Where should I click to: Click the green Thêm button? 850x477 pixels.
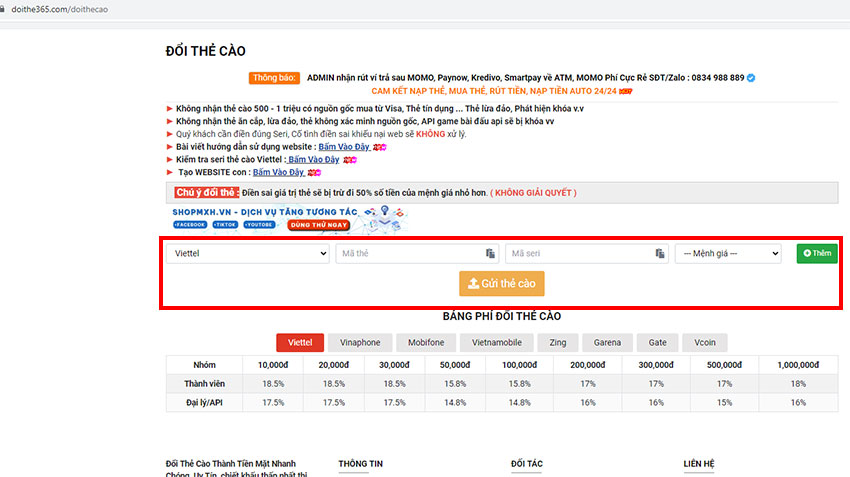pos(817,254)
